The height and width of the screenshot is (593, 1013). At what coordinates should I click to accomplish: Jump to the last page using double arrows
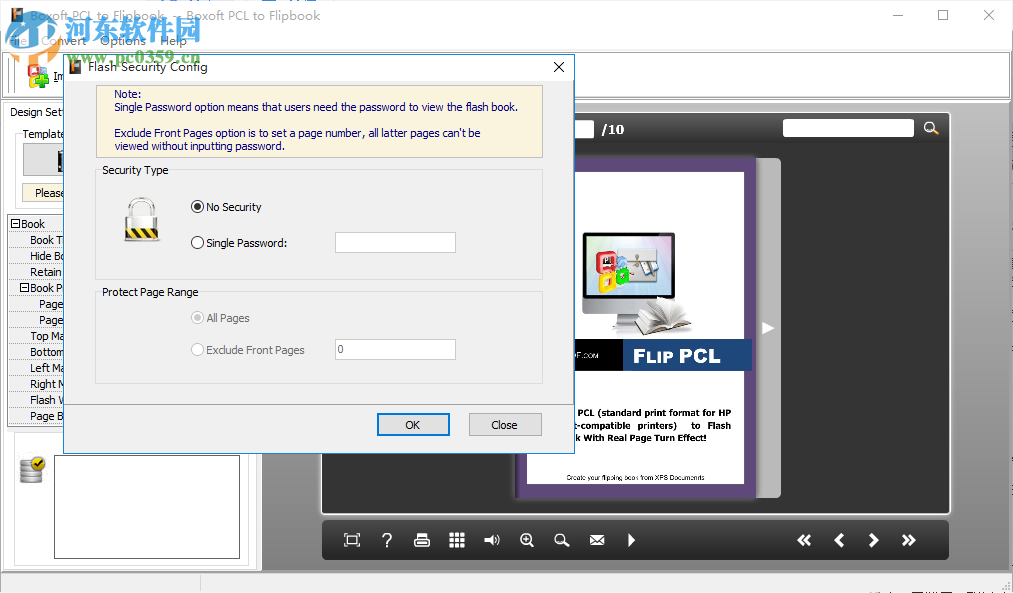tap(908, 540)
